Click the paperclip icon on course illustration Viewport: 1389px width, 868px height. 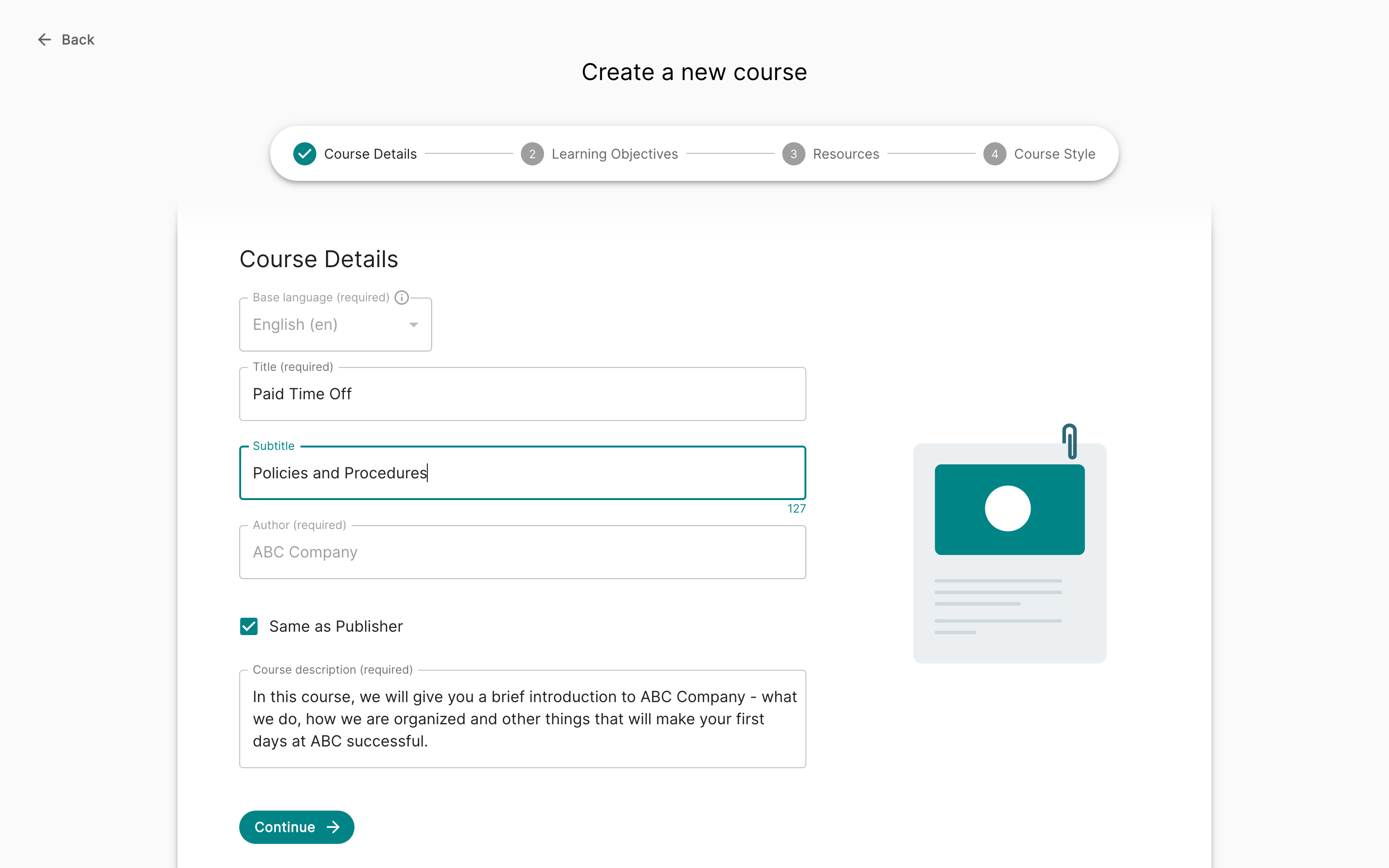[1069, 441]
